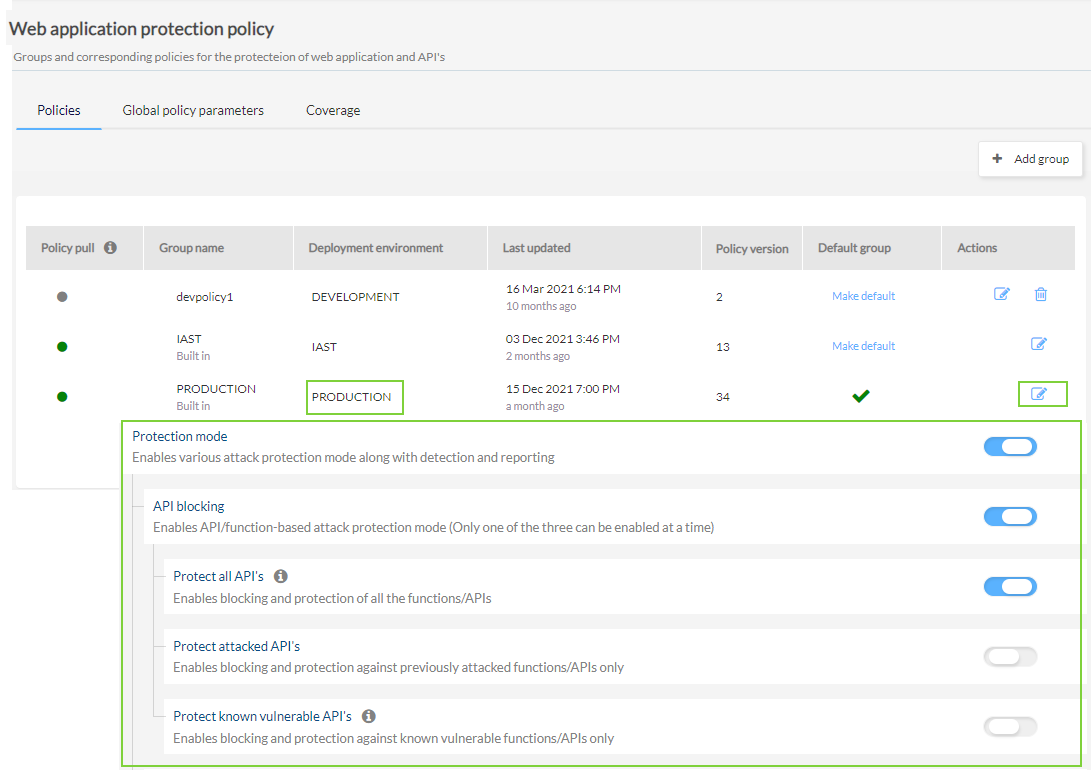Click the green default group checkmark
Image resolution: width=1091 pixels, height=770 pixels.
tap(860, 396)
